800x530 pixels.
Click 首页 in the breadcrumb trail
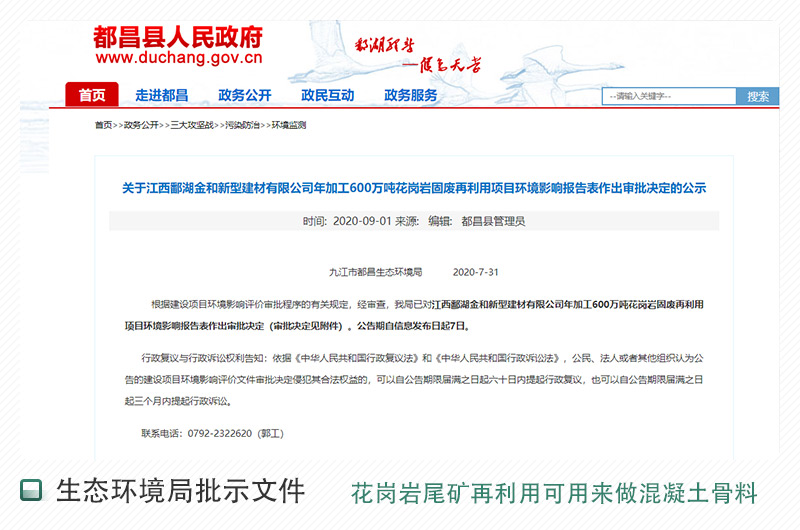pyautogui.click(x=103, y=125)
